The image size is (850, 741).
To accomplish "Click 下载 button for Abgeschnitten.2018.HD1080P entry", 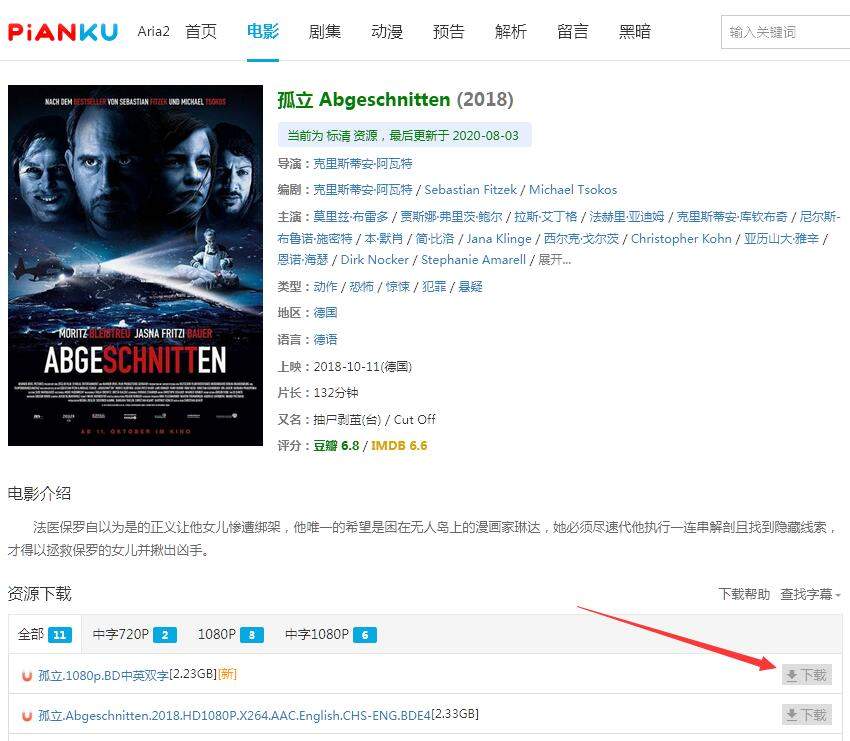I will [807, 715].
